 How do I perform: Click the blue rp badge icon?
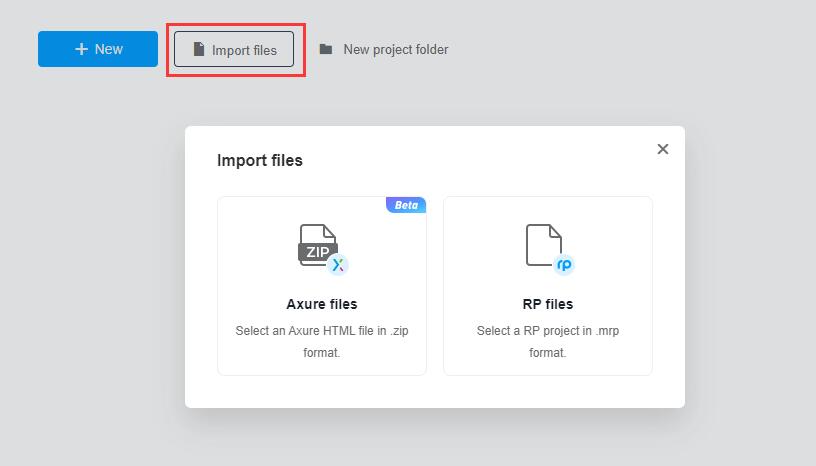point(564,265)
